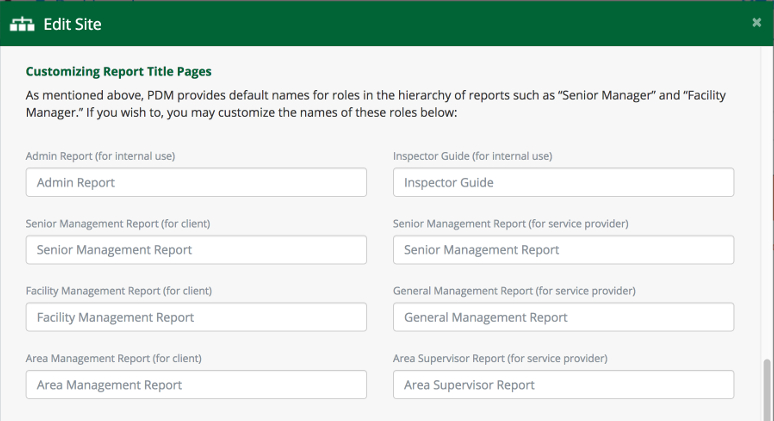Click "Facility Management Report (for client)" label
The height and width of the screenshot is (421, 774).
click(x=118, y=291)
